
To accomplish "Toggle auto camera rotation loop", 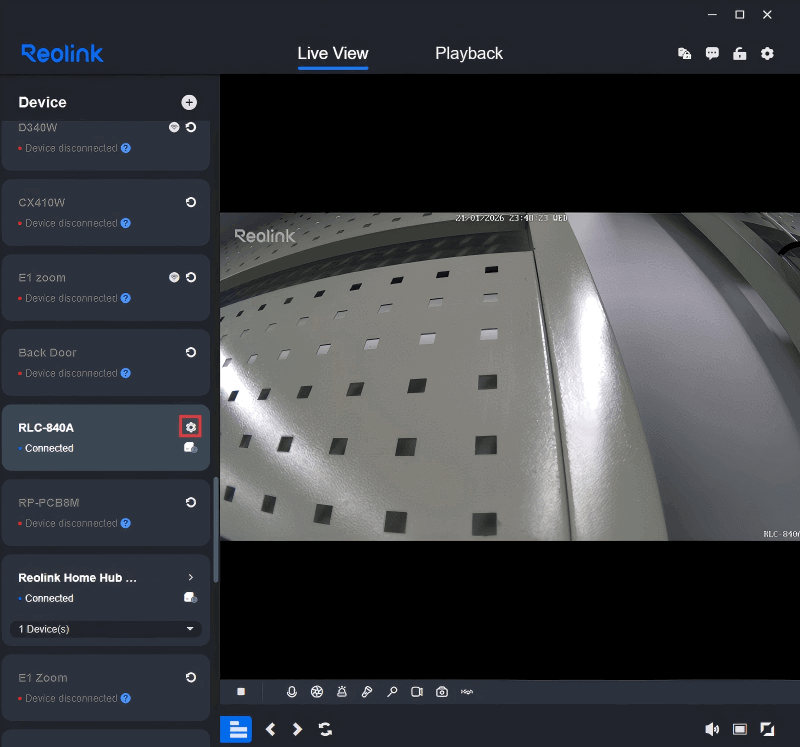I will point(326,729).
